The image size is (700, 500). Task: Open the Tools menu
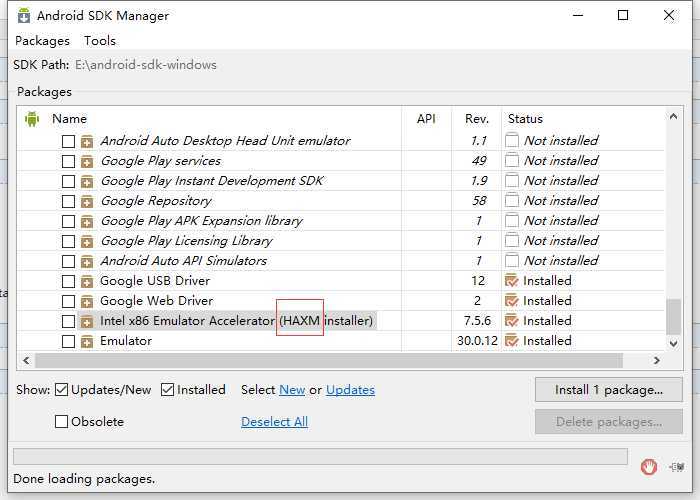tap(100, 41)
